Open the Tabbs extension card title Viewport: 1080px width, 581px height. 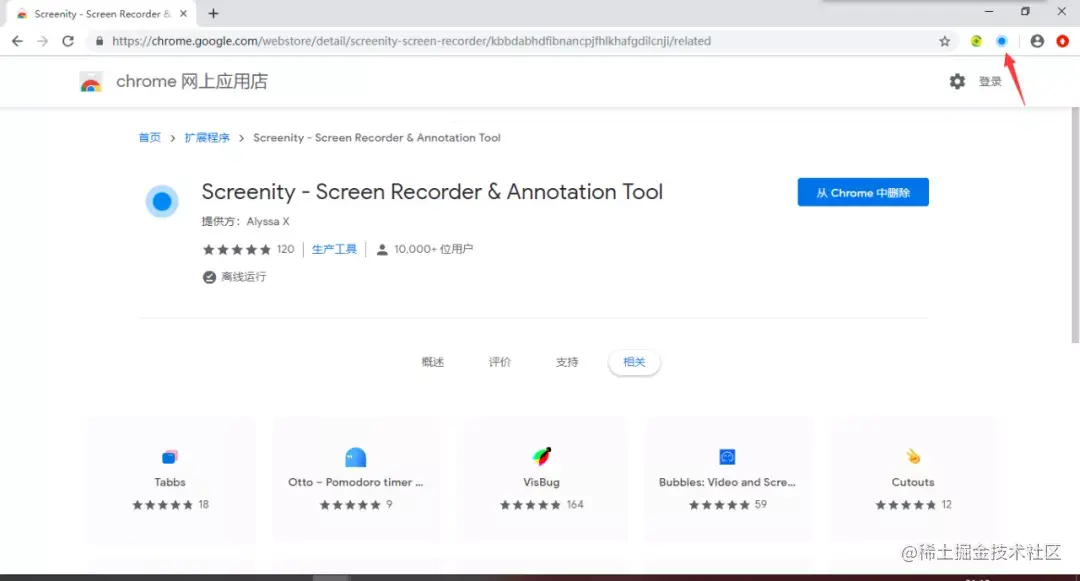pos(169,483)
